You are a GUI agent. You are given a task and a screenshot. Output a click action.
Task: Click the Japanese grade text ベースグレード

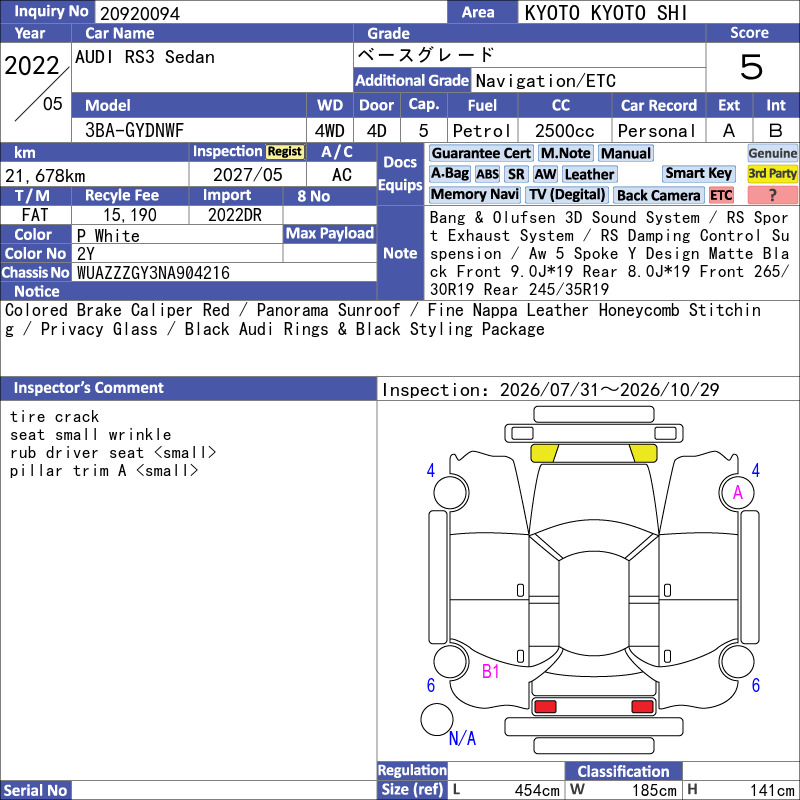tap(426, 54)
